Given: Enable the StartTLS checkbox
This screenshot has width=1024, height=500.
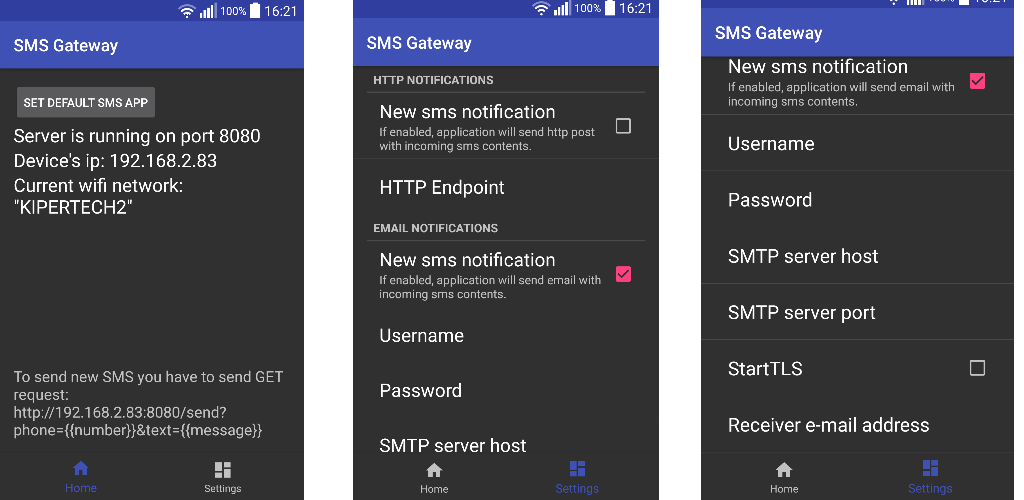Looking at the screenshot, I should [977, 368].
